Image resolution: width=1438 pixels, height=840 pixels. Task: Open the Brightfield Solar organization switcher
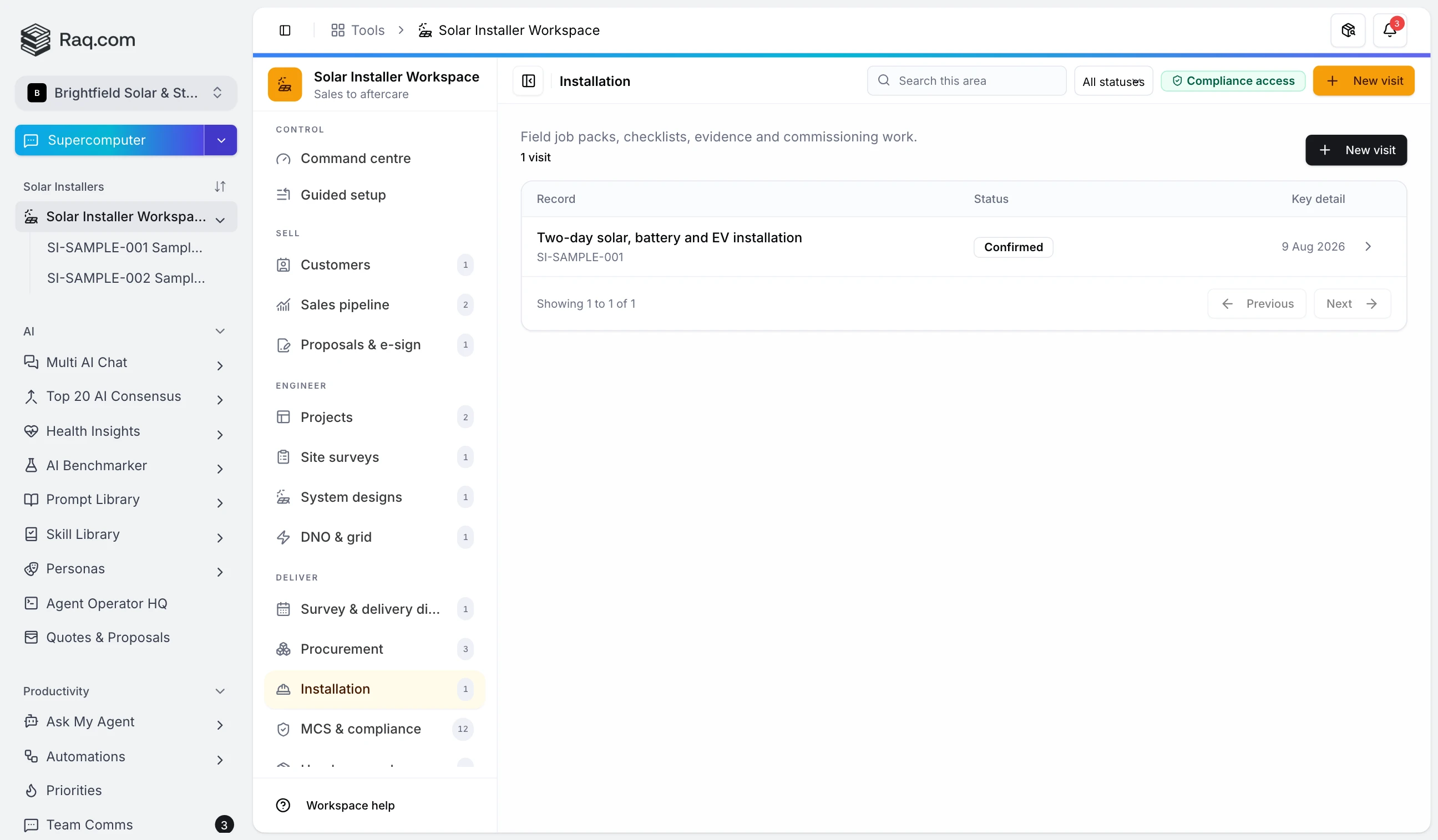(x=126, y=93)
